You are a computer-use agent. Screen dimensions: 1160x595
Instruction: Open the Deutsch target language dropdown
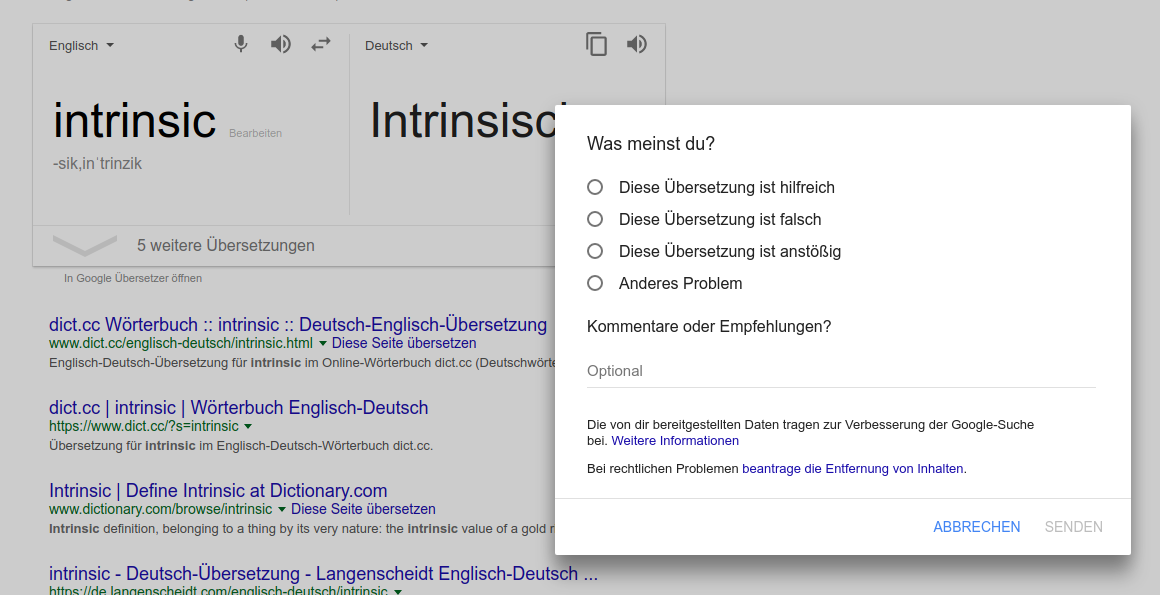tap(396, 45)
